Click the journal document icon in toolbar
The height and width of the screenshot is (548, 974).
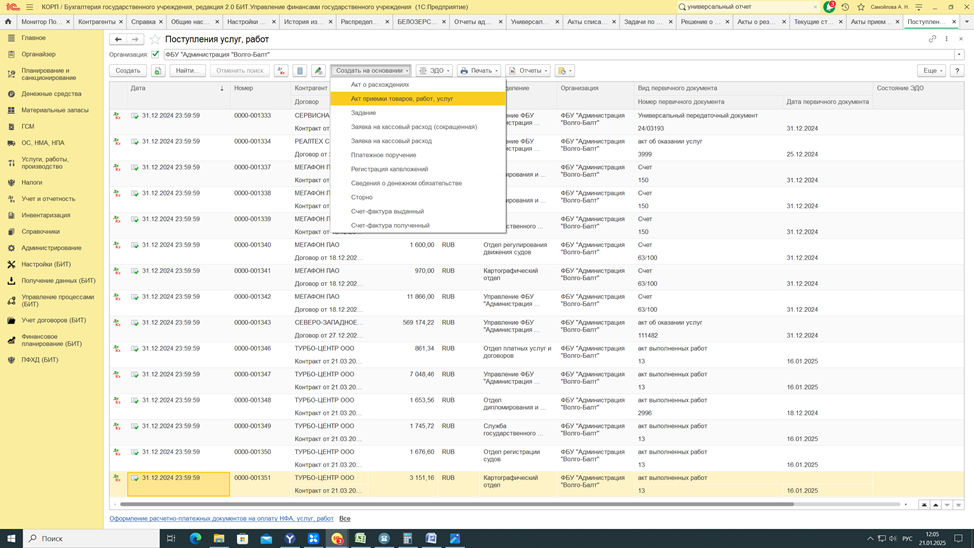(x=300, y=71)
